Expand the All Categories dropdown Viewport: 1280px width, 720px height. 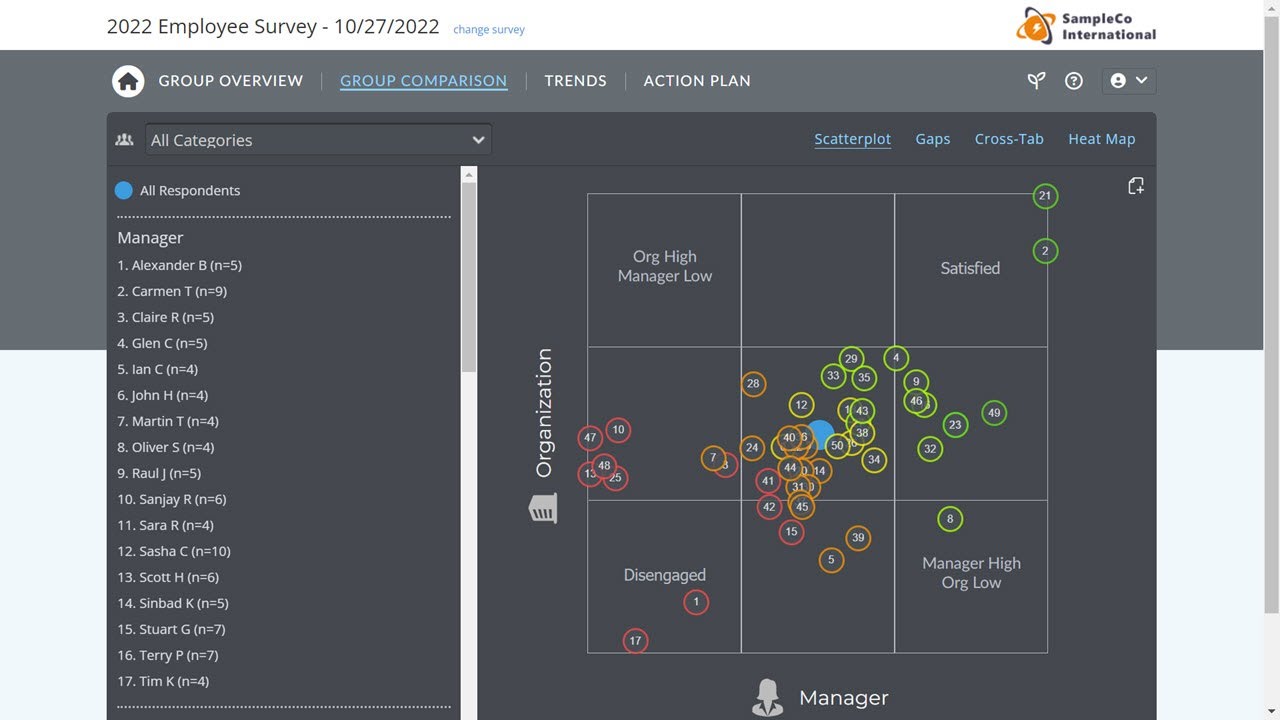[318, 140]
